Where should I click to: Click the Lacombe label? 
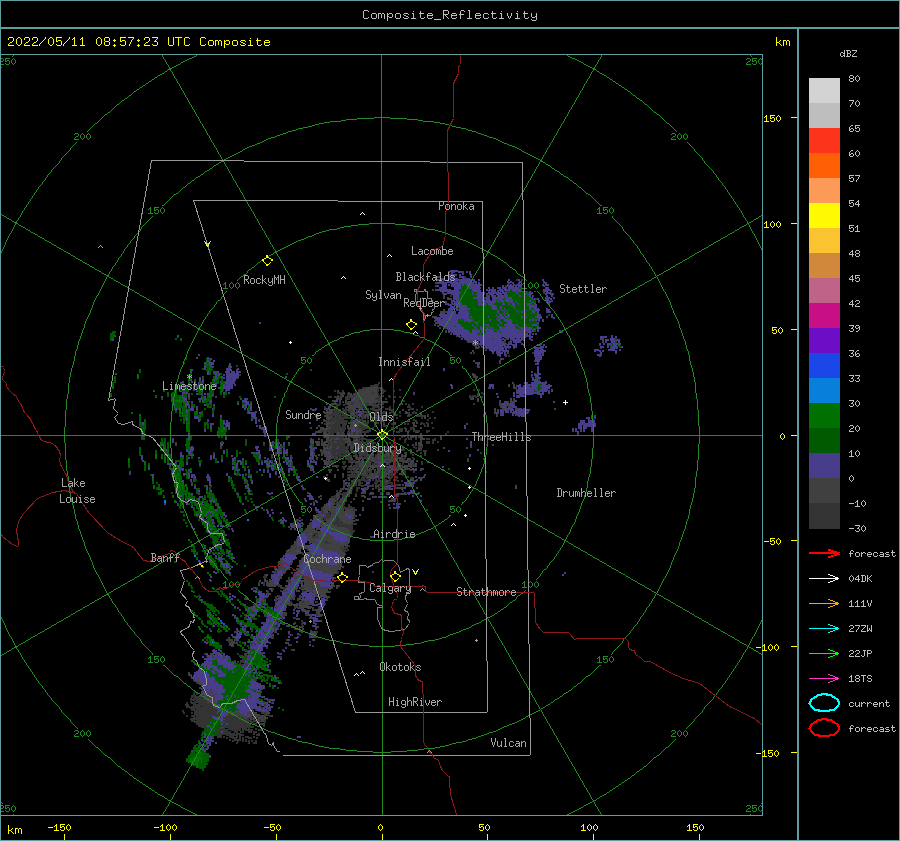[x=432, y=251]
